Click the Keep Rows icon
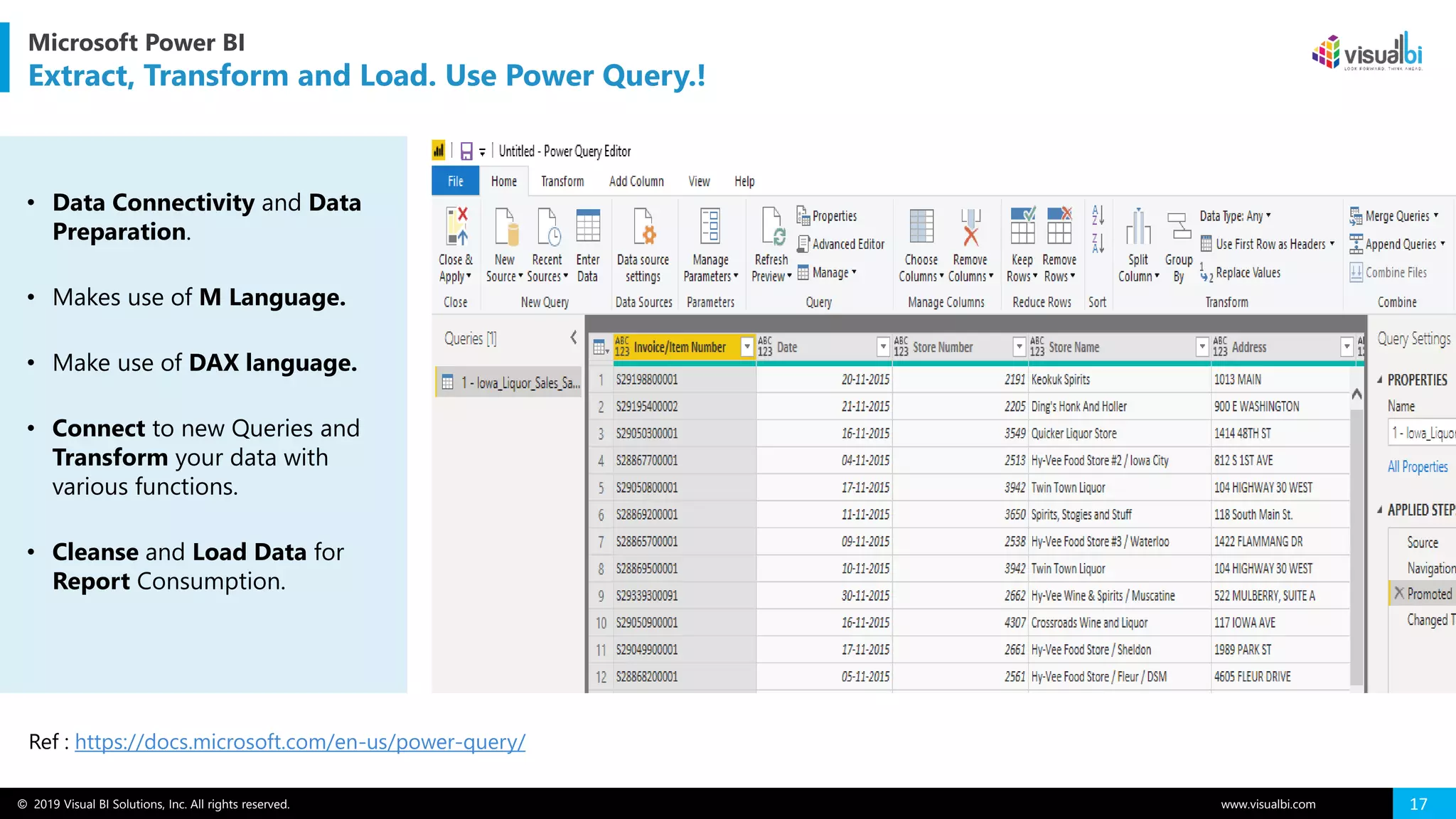Viewport: 1456px width, 819px height. [1023, 225]
